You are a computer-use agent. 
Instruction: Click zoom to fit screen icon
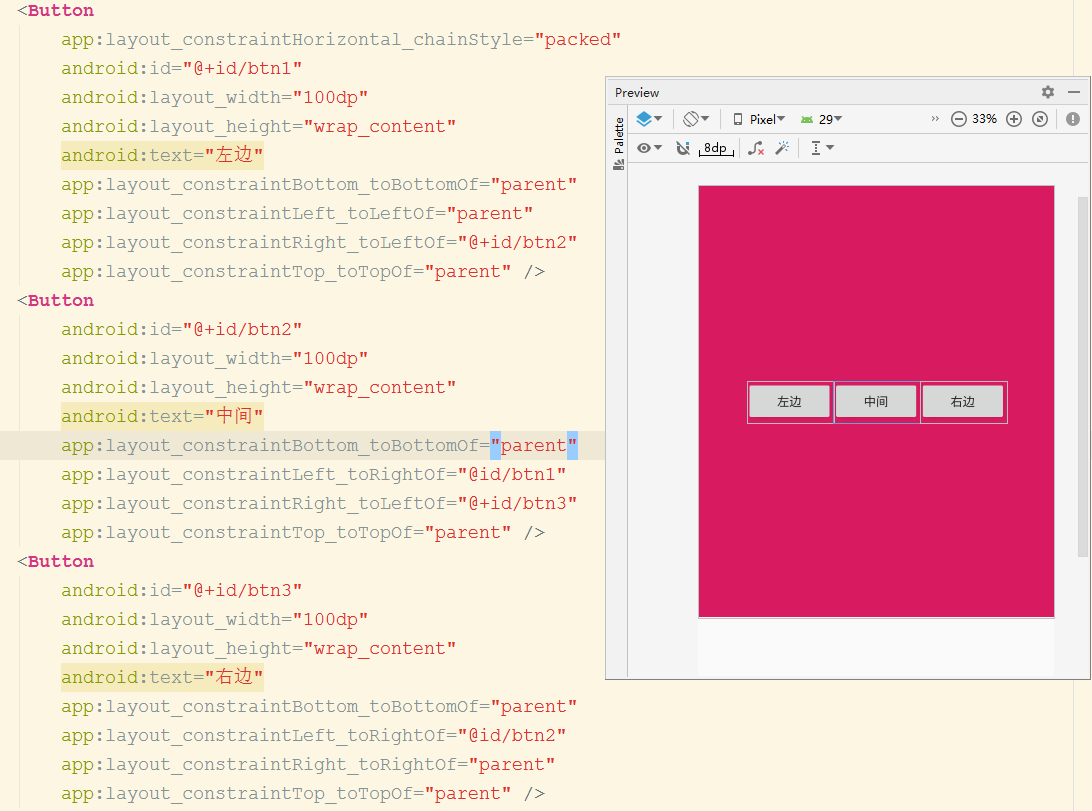tap(1040, 119)
